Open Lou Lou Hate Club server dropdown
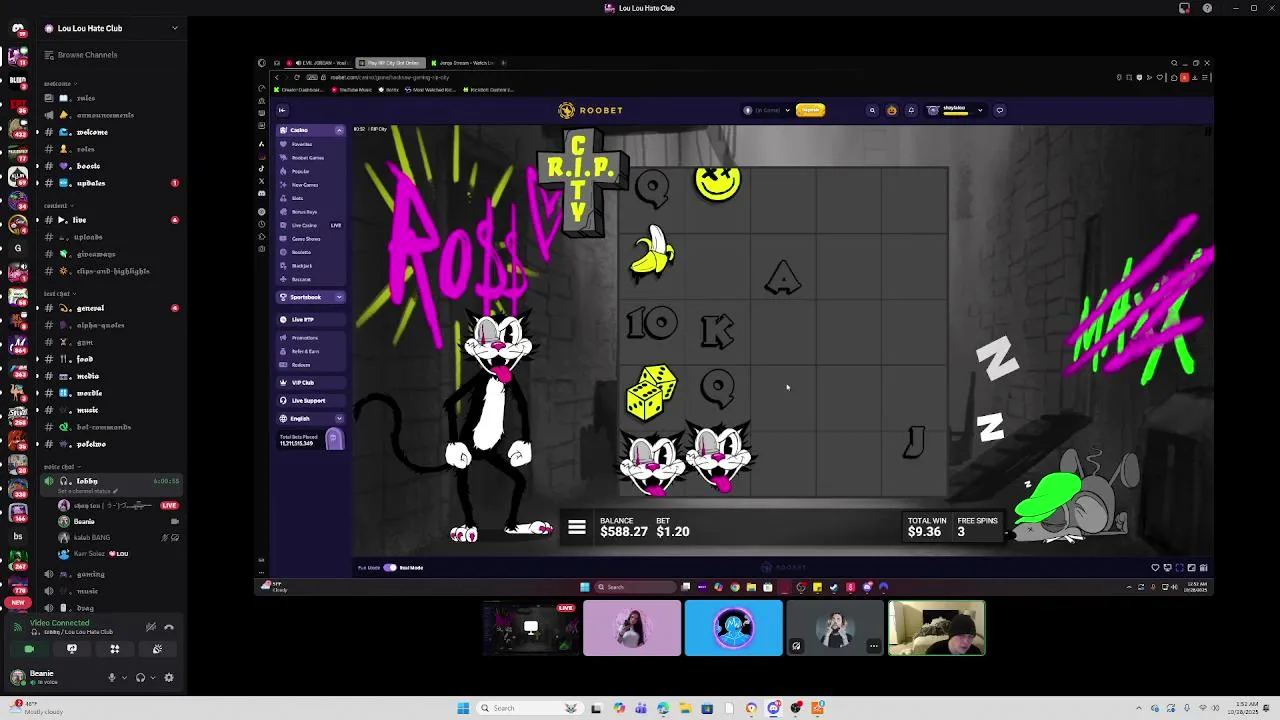Image resolution: width=1280 pixels, height=720 pixels. (x=175, y=28)
